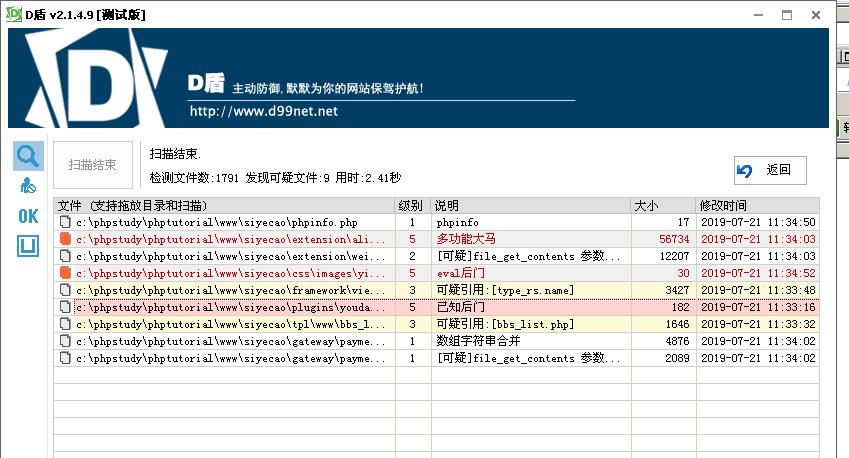Maximize the D盾 window
Viewport: 849px width, 458px height.
pyautogui.click(x=787, y=15)
